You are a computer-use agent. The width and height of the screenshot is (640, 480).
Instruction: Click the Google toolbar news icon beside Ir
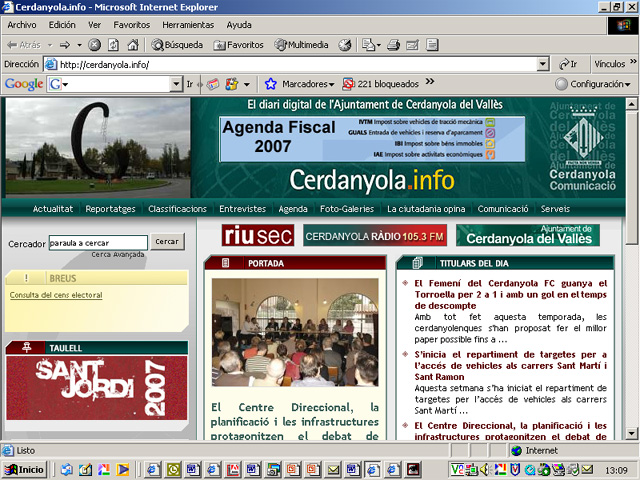(x=213, y=84)
